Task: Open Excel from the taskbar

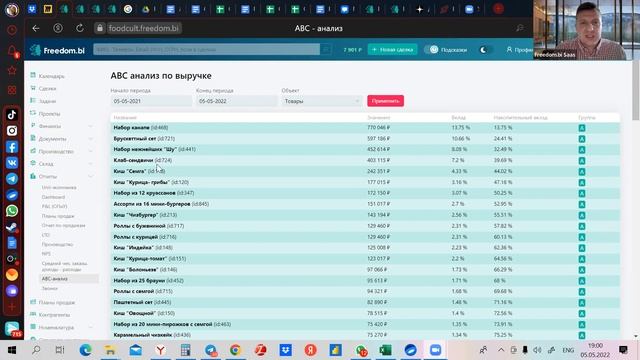Action: pyautogui.click(x=385, y=350)
